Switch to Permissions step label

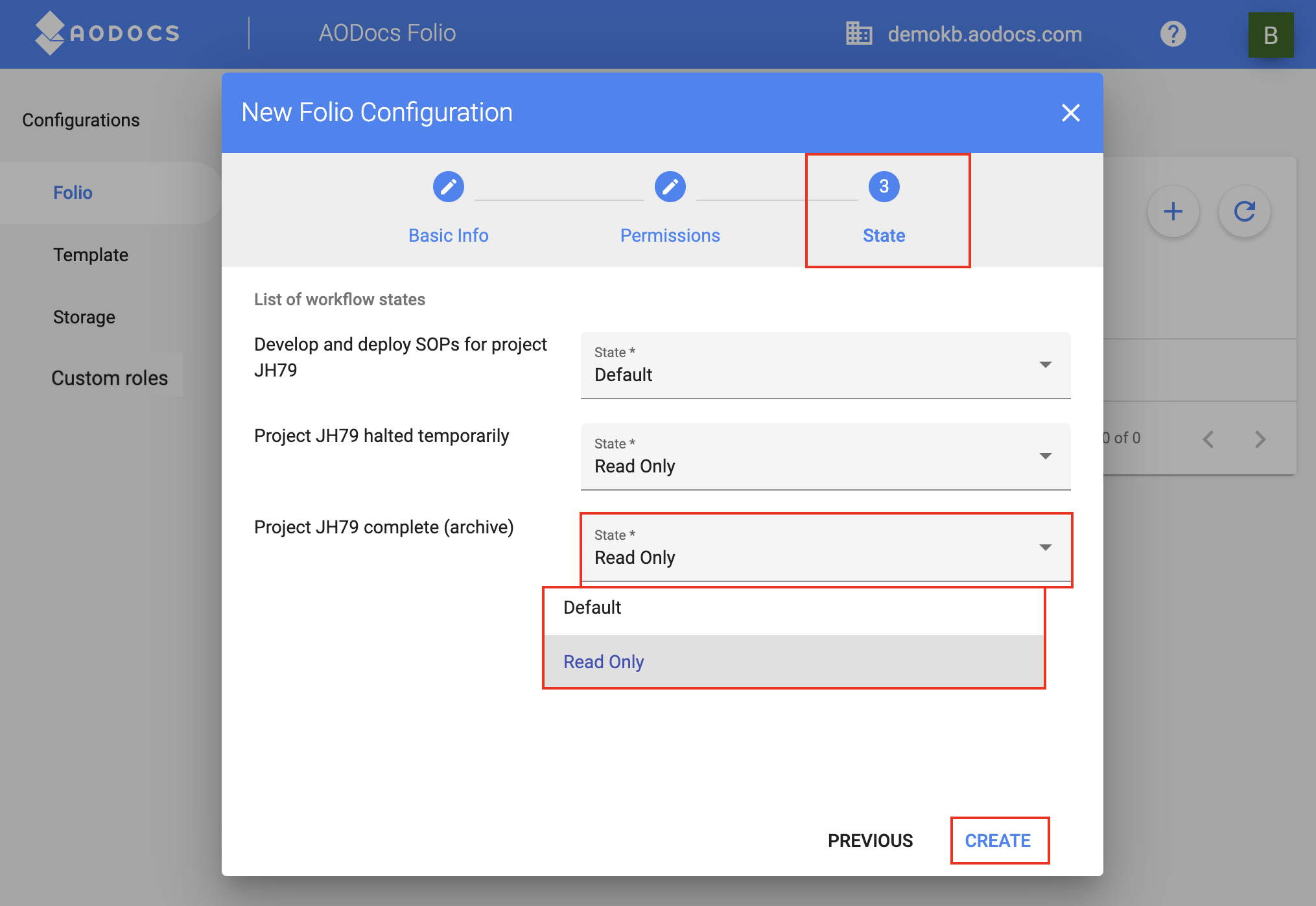670,235
